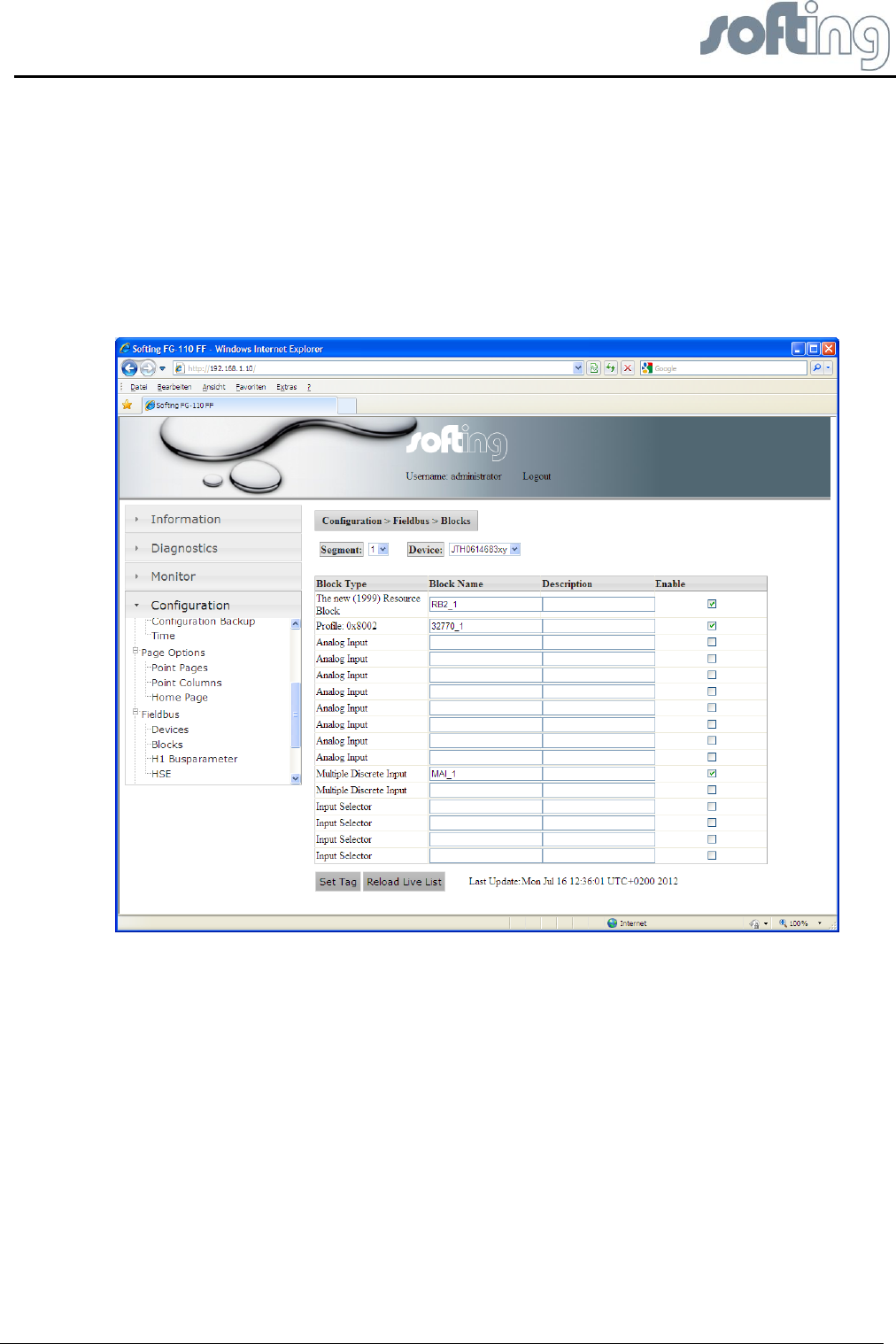Open the Datei menu
This screenshot has width=896, height=1344.
[x=139, y=387]
